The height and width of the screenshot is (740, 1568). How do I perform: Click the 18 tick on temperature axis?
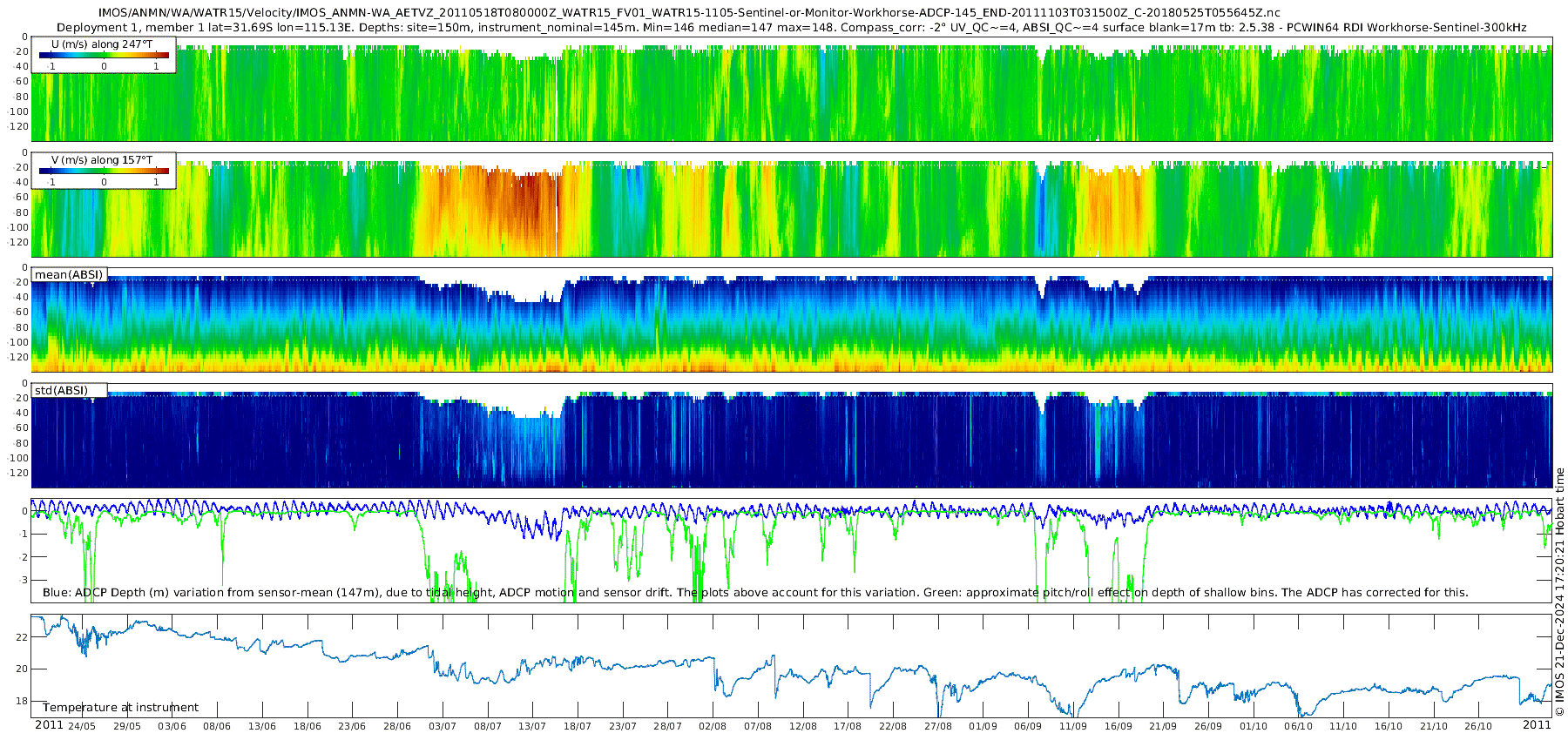tap(23, 702)
